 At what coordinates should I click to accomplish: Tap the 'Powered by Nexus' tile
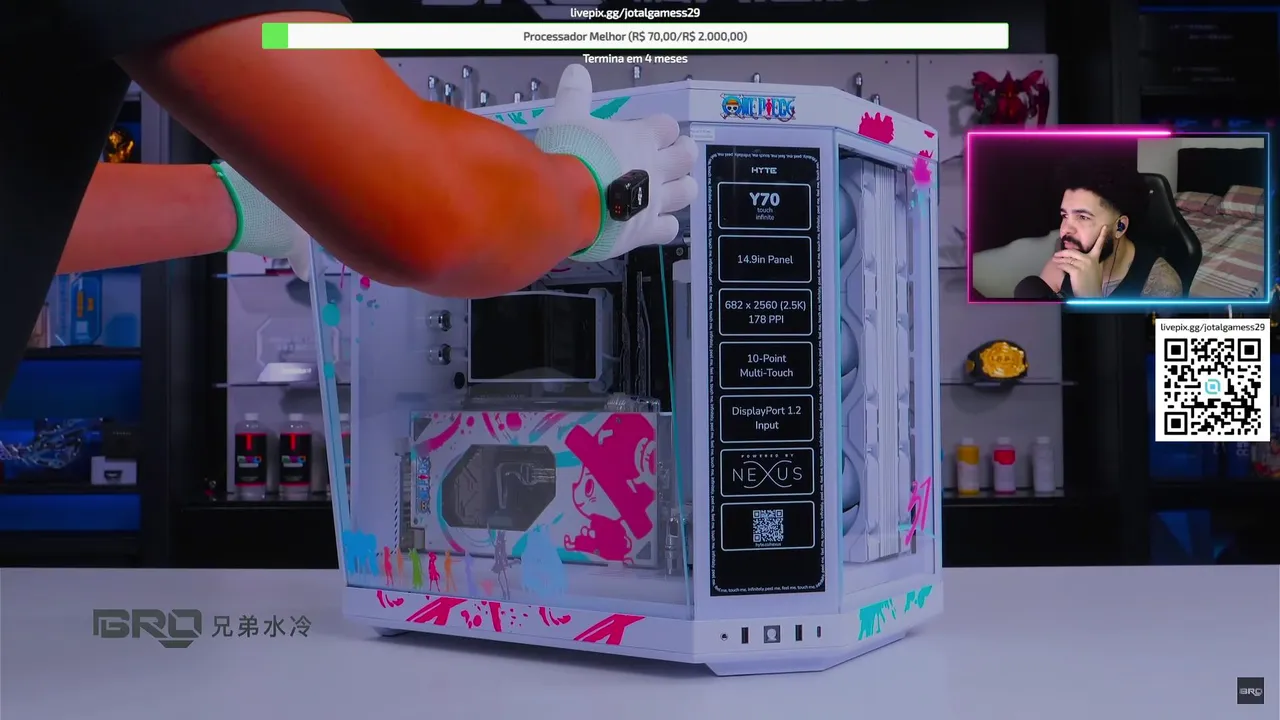coord(767,472)
